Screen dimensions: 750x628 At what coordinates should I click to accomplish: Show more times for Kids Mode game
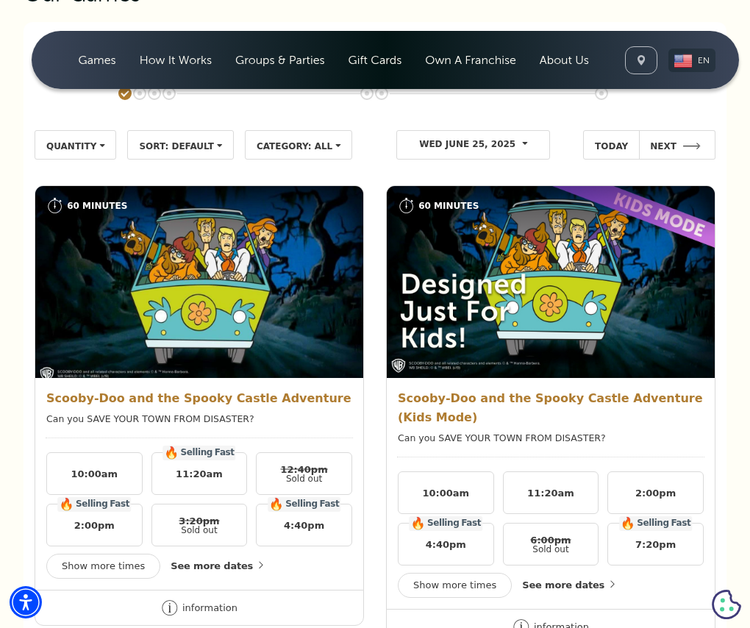[454, 585]
